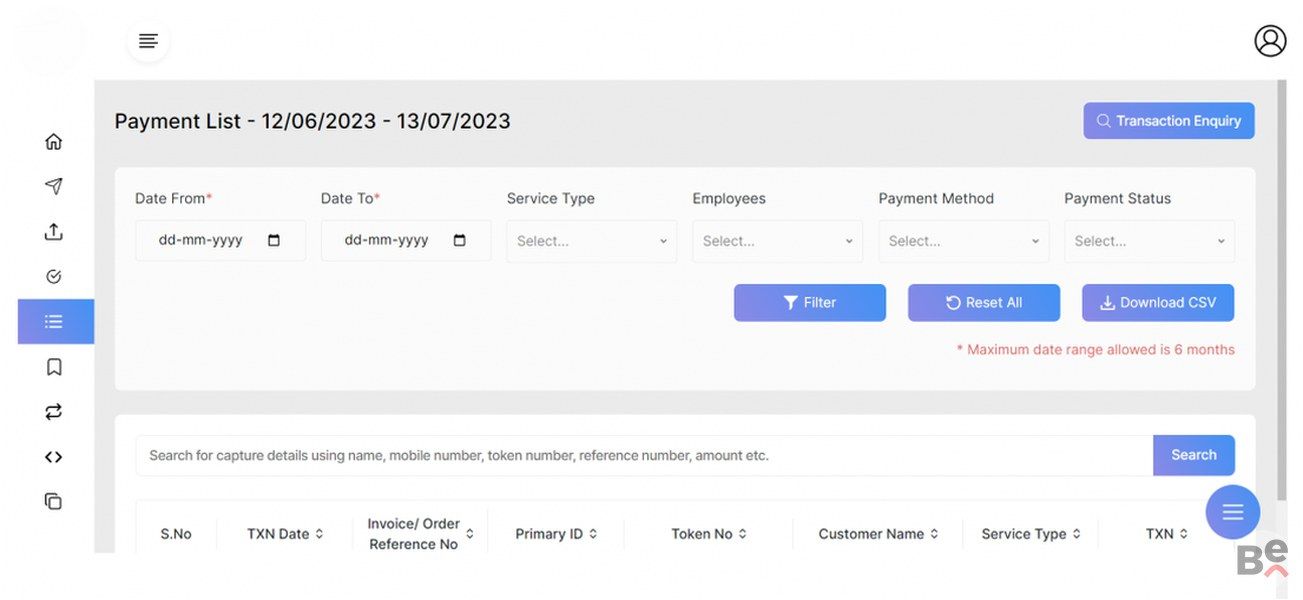Screen dimensions: 1303x600
Task: Open the bookmark icon in sidebar
Action: 54,367
